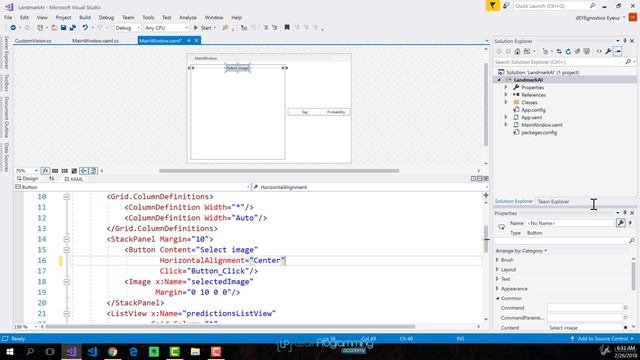Toggle designer artboard background button
This screenshot has width=640, height=360.
[74, 171]
